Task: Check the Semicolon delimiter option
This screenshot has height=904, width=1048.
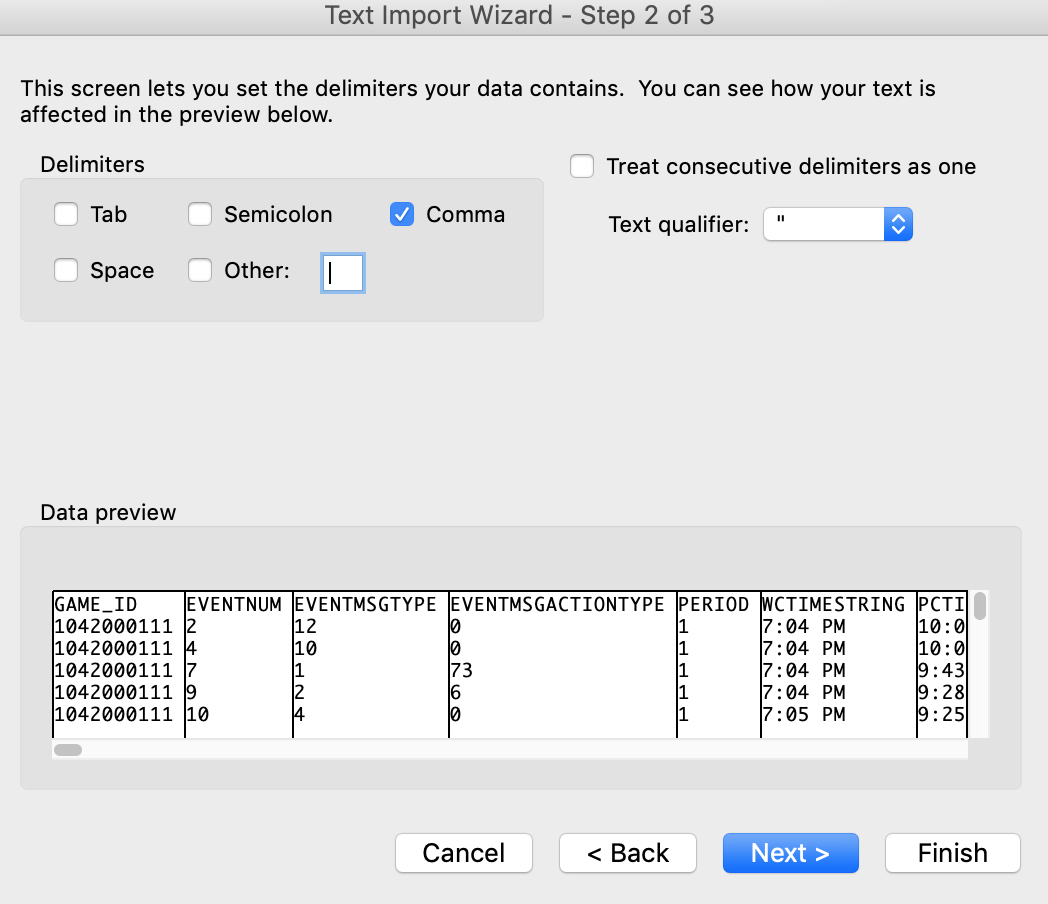Action: tap(200, 215)
